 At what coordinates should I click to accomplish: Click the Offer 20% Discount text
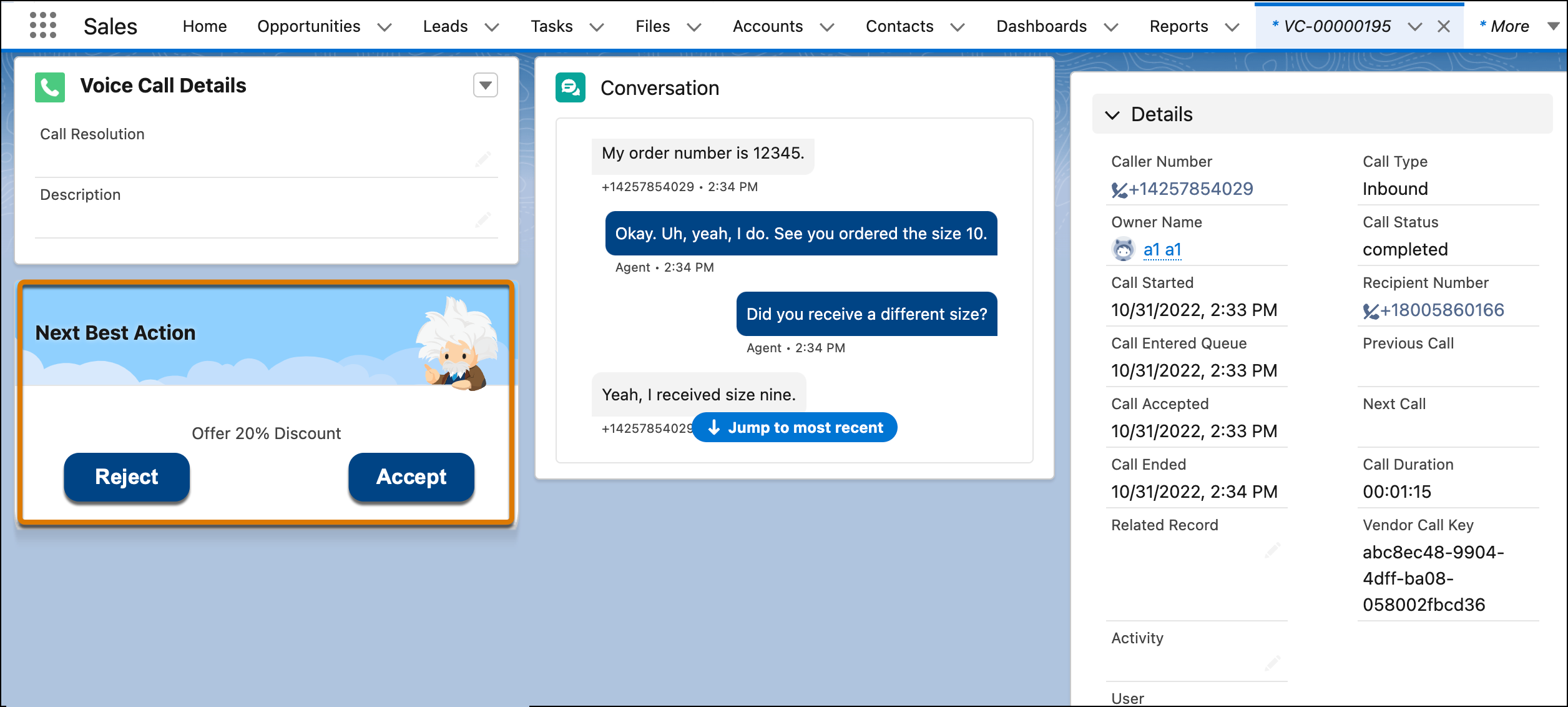coord(267,433)
